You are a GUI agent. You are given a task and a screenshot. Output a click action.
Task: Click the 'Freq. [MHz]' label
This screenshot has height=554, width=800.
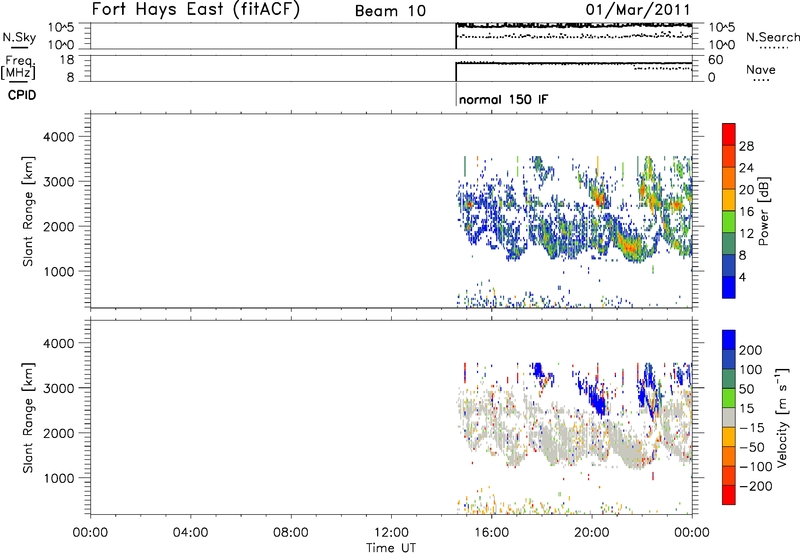18,68
